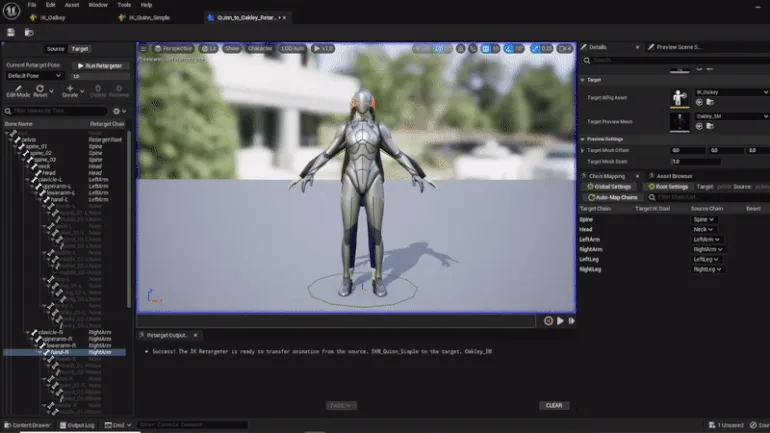Click the Create bone plus icon
770x433 pixels.
[x=70, y=88]
